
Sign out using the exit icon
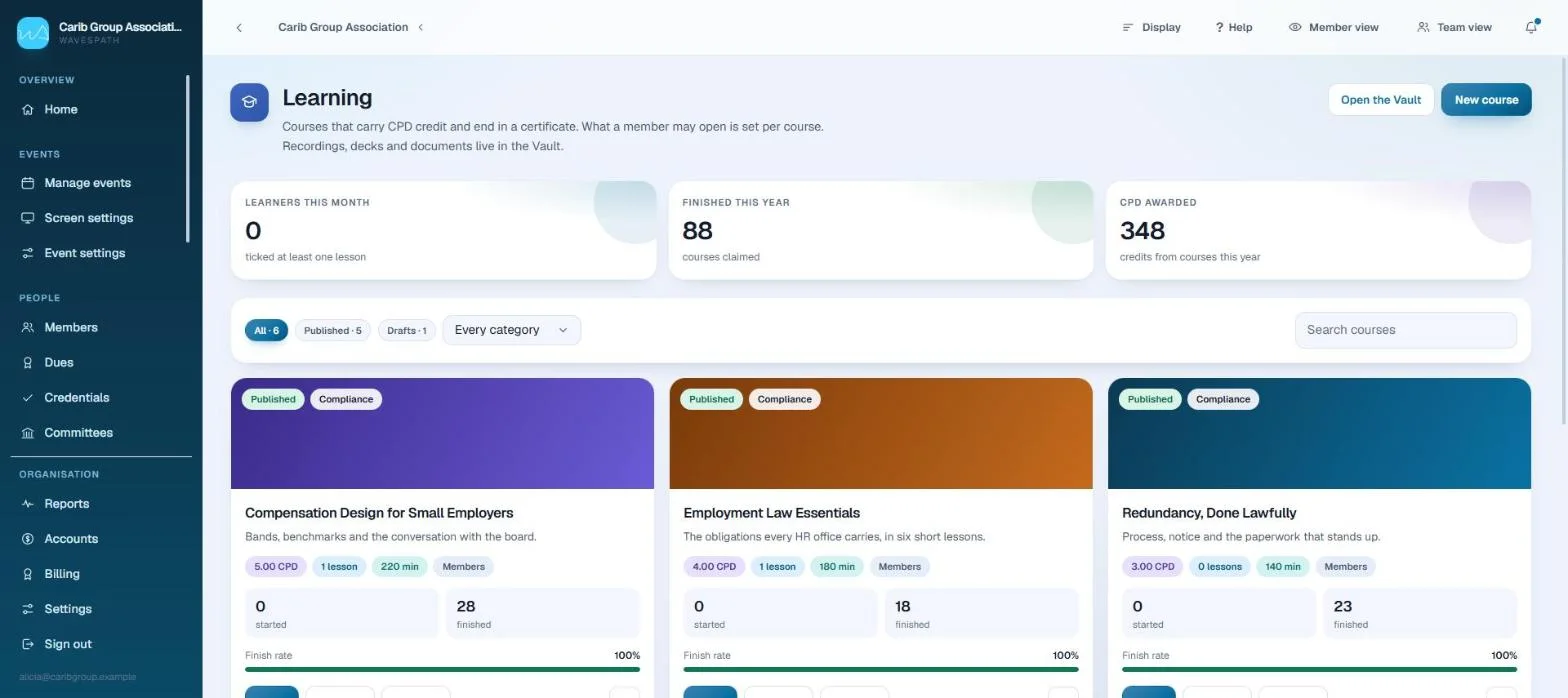pyautogui.click(x=28, y=644)
